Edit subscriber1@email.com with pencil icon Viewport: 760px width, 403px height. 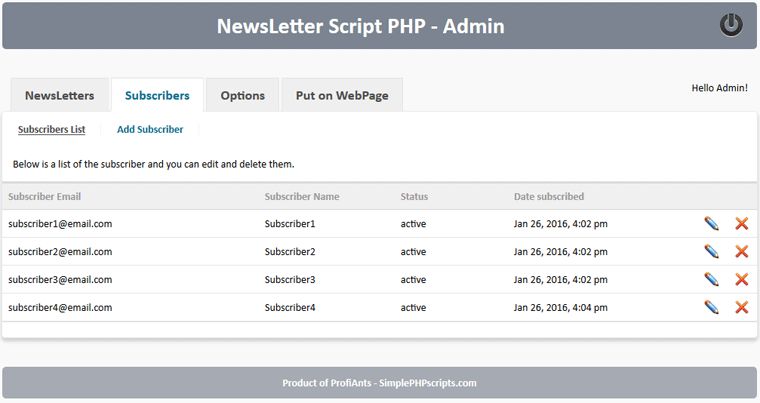tap(712, 224)
